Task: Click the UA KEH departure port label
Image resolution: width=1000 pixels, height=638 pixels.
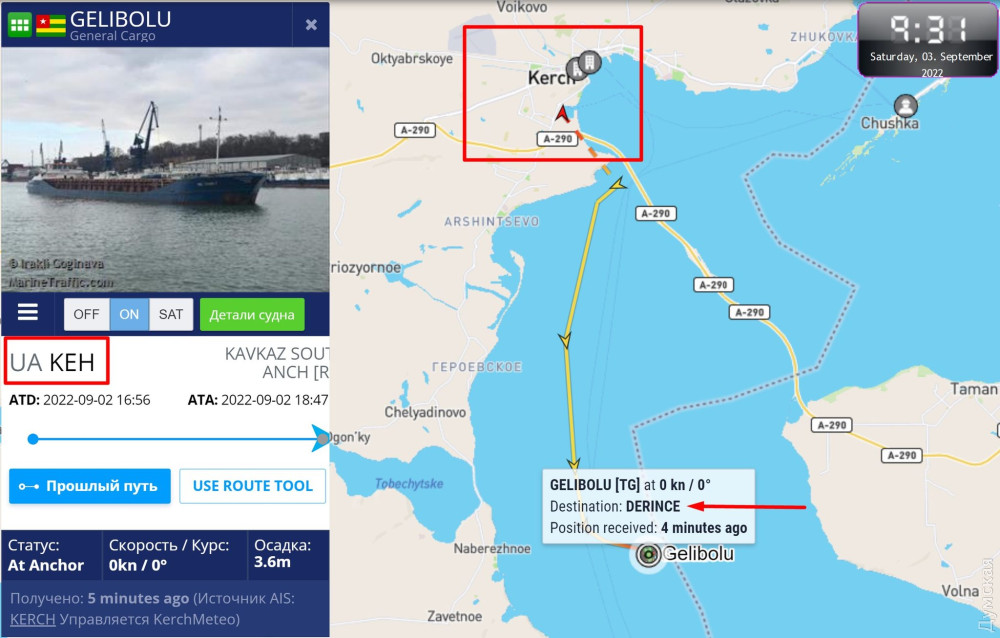Action: [52, 362]
